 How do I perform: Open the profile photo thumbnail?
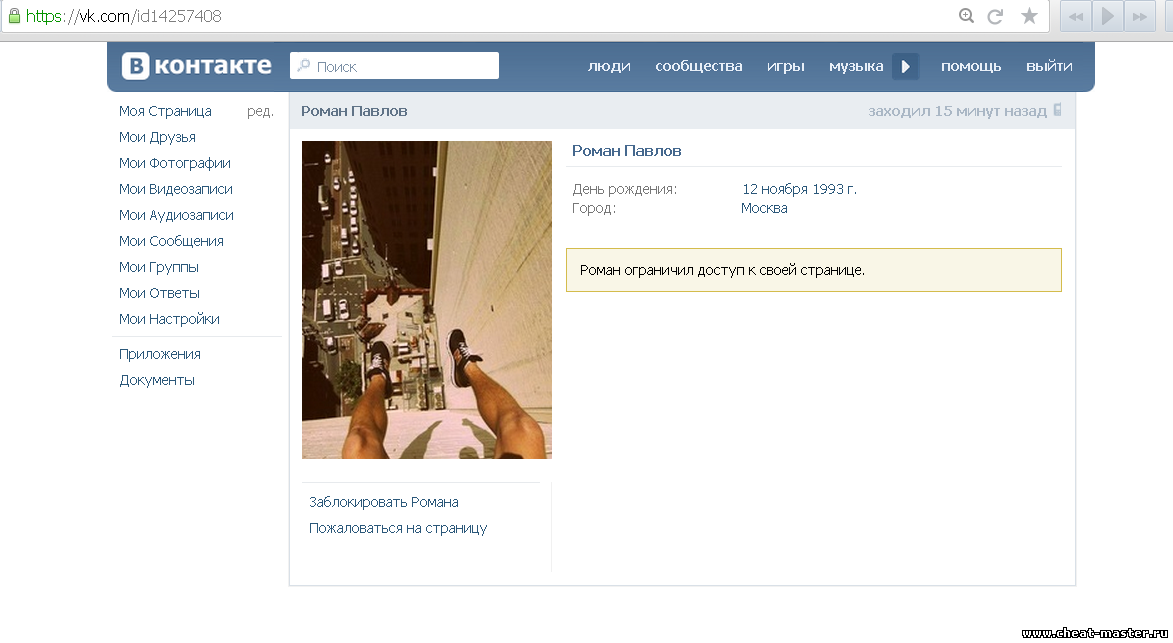coord(427,300)
